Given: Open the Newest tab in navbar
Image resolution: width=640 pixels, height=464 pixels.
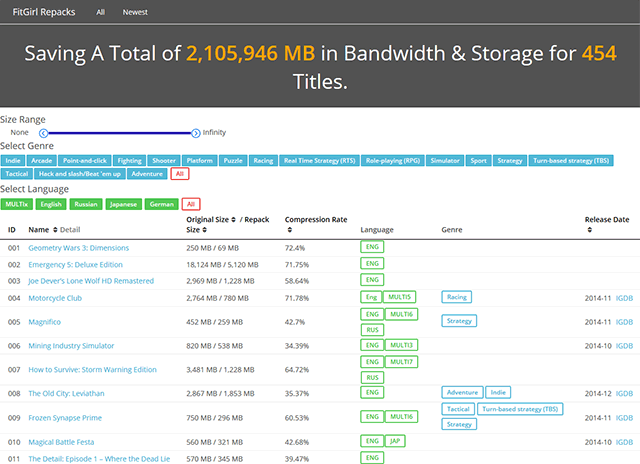Looking at the screenshot, I should 135,13.
